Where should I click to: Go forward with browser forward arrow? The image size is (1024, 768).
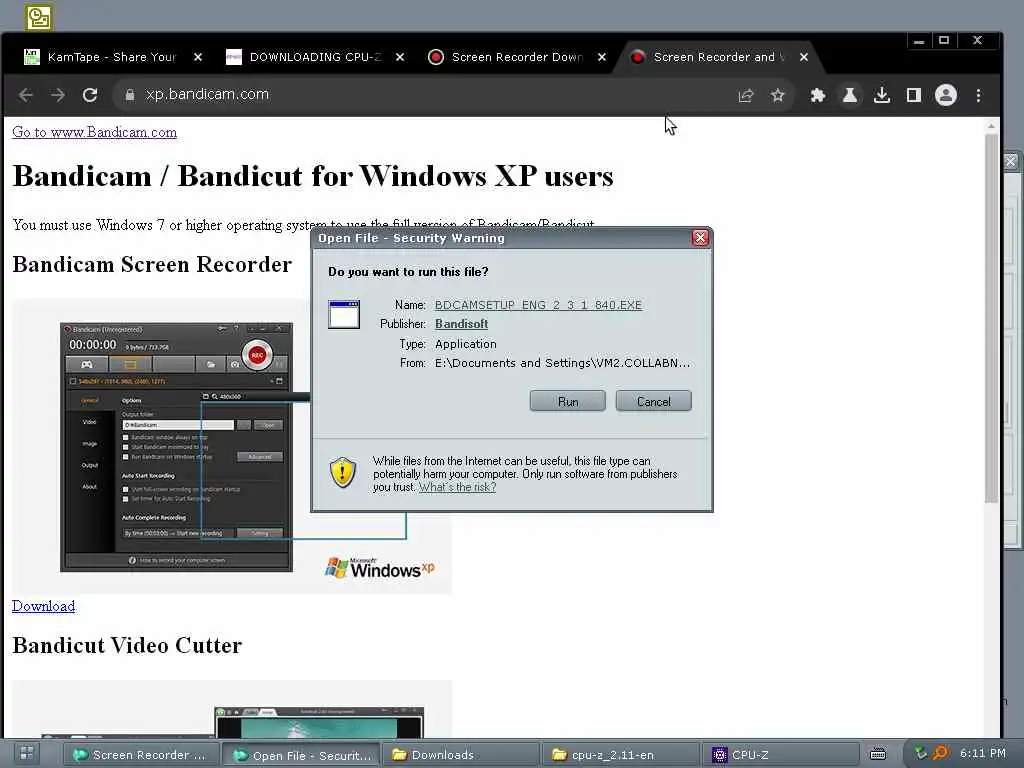click(58, 95)
